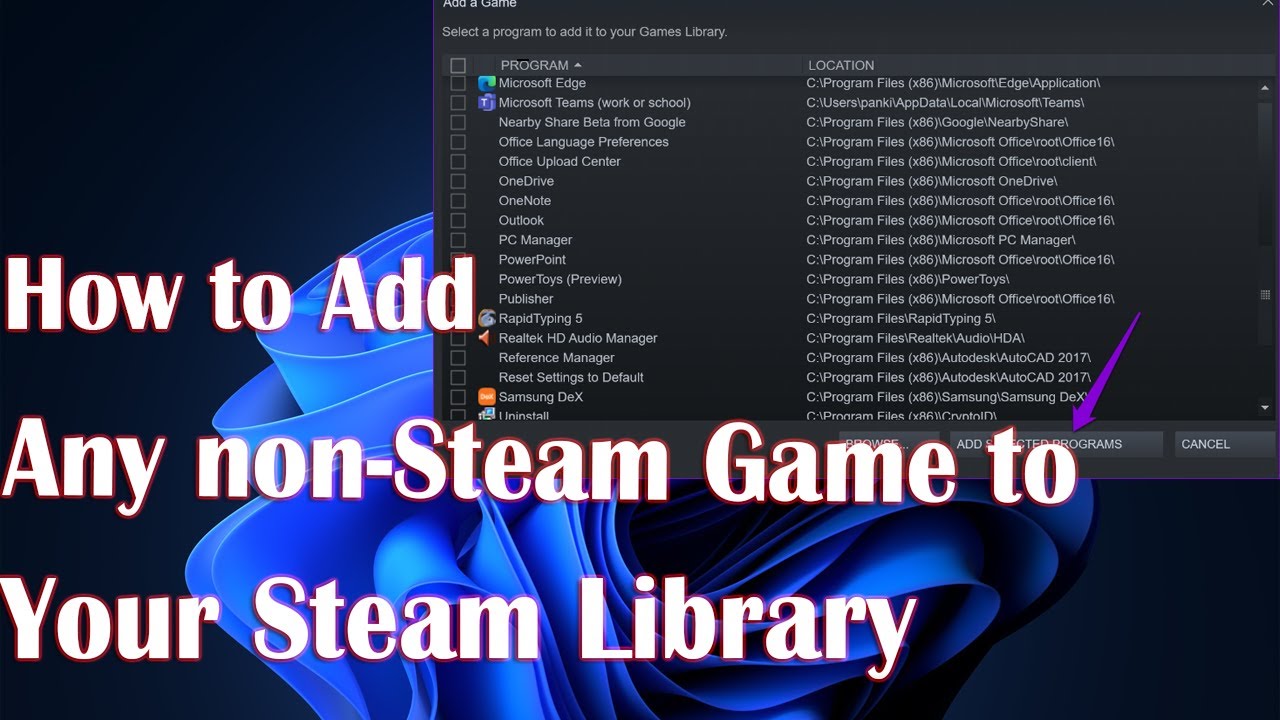
Task: Select the Microsoft Teams (work or school) entry
Action: (x=595, y=103)
